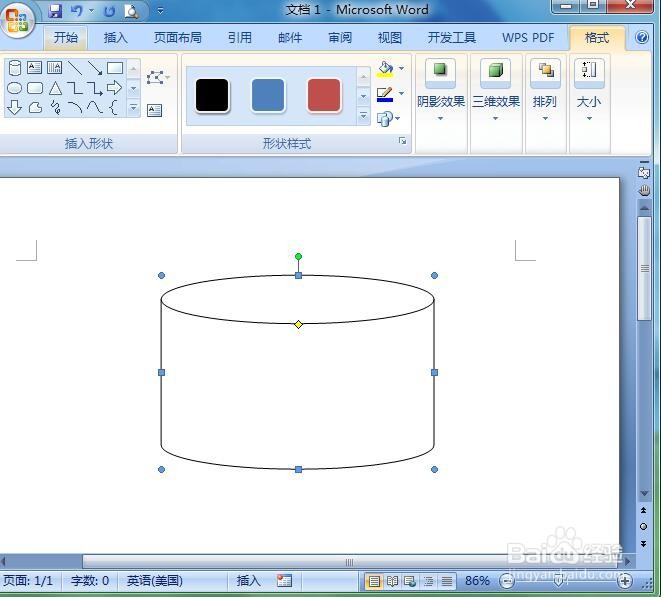The image size is (661, 597).
Task: Open the 页面布局 tab
Action: point(177,38)
